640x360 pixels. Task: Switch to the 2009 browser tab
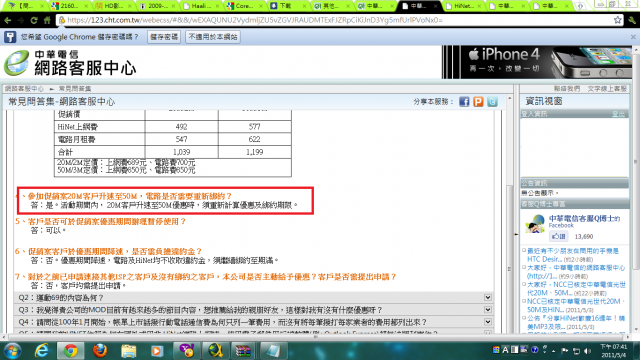[156, 6]
